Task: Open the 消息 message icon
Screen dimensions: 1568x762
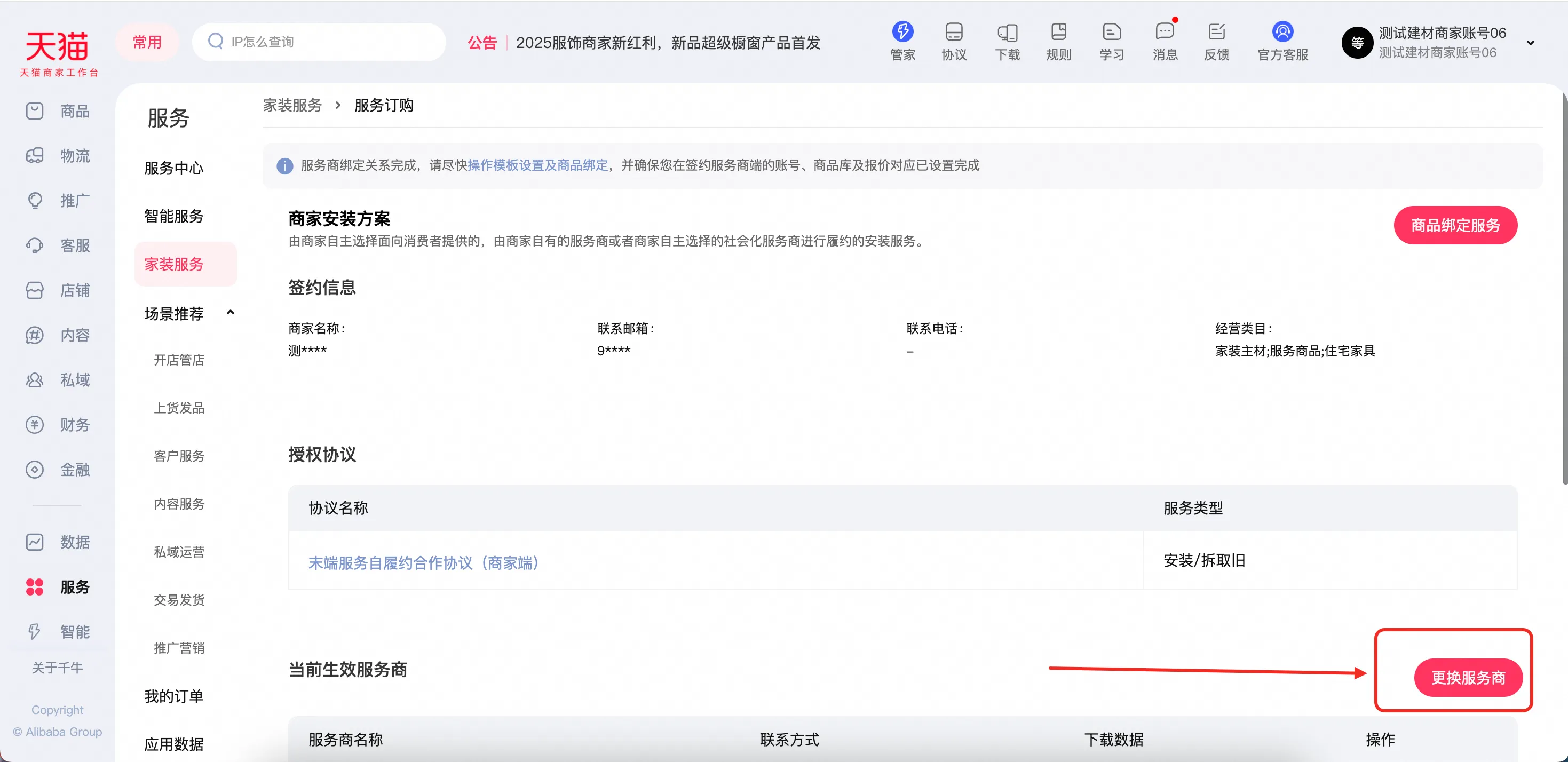Action: point(1165,42)
